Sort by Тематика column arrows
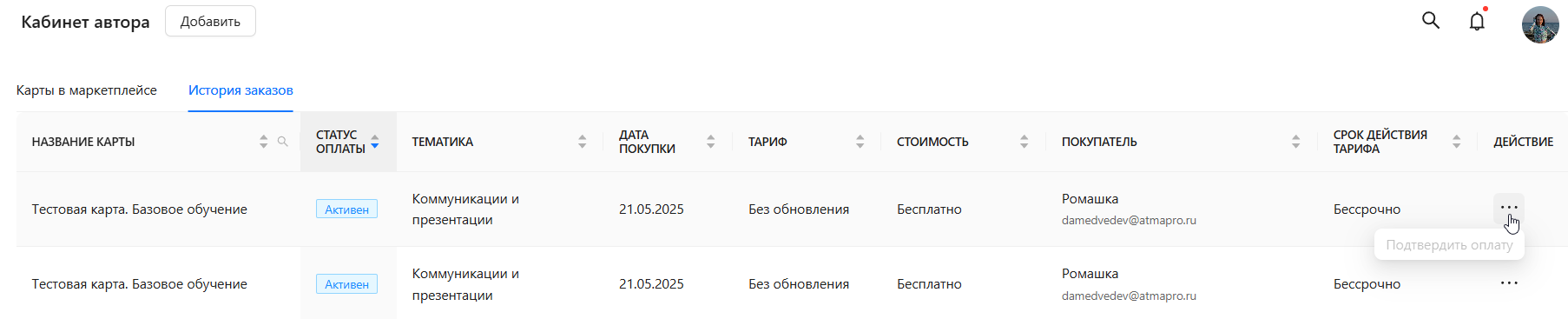1568x319 pixels. point(582,142)
